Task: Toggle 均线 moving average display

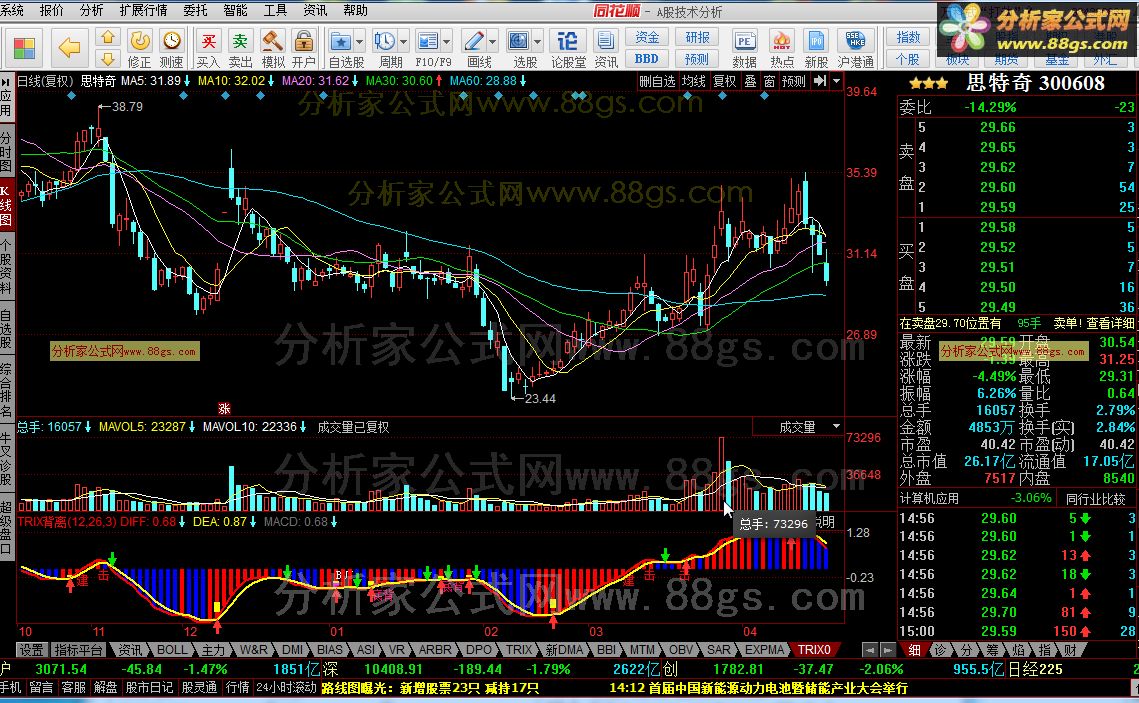Action: pos(693,81)
